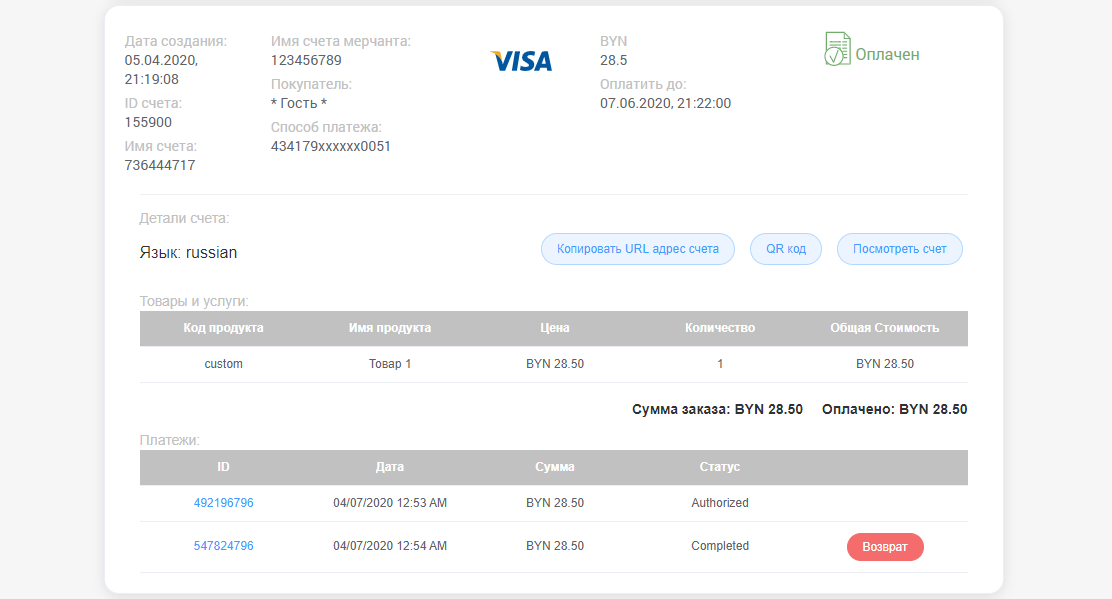
Task: Select the Товар 1 product row
Action: [x=390, y=364]
